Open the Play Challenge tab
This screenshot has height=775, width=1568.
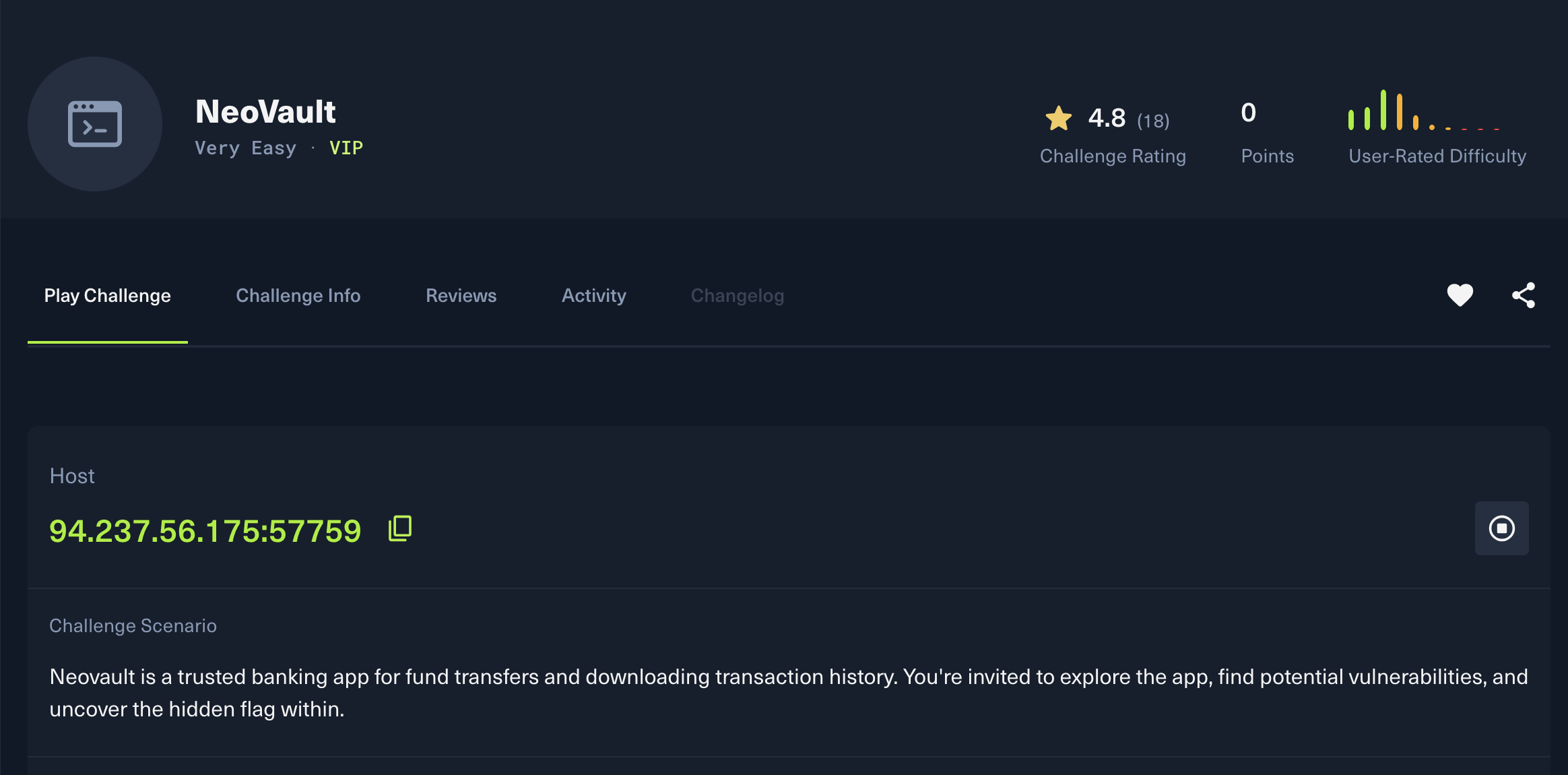coord(108,296)
